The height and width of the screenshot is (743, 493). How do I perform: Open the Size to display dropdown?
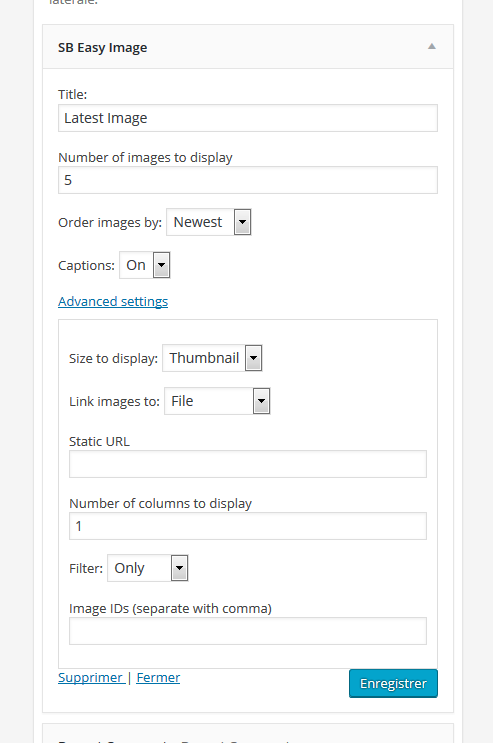(212, 358)
